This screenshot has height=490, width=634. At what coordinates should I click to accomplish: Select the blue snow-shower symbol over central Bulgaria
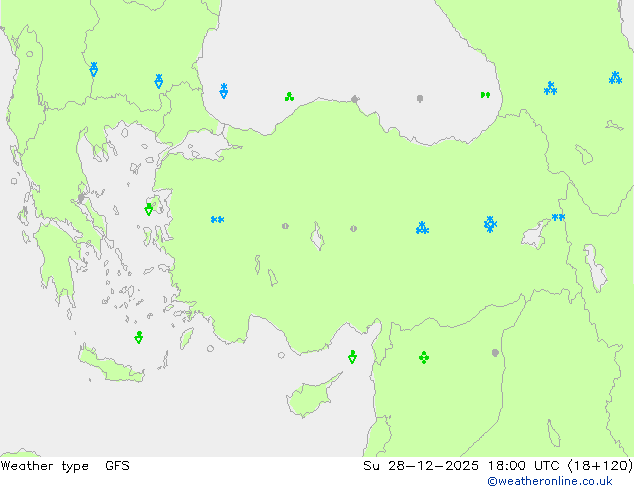tap(158, 81)
